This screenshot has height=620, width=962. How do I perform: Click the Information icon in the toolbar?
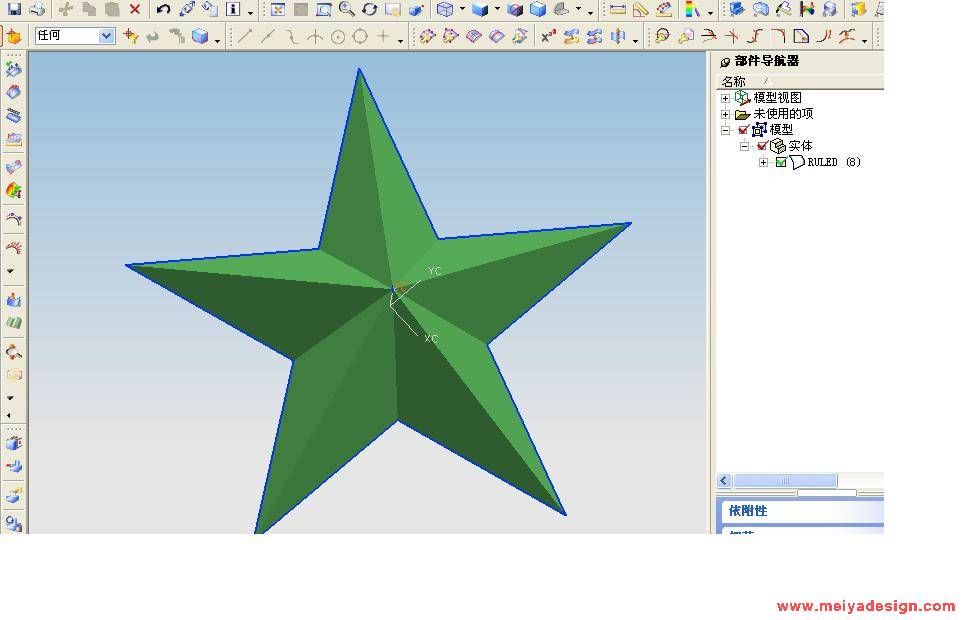233,10
